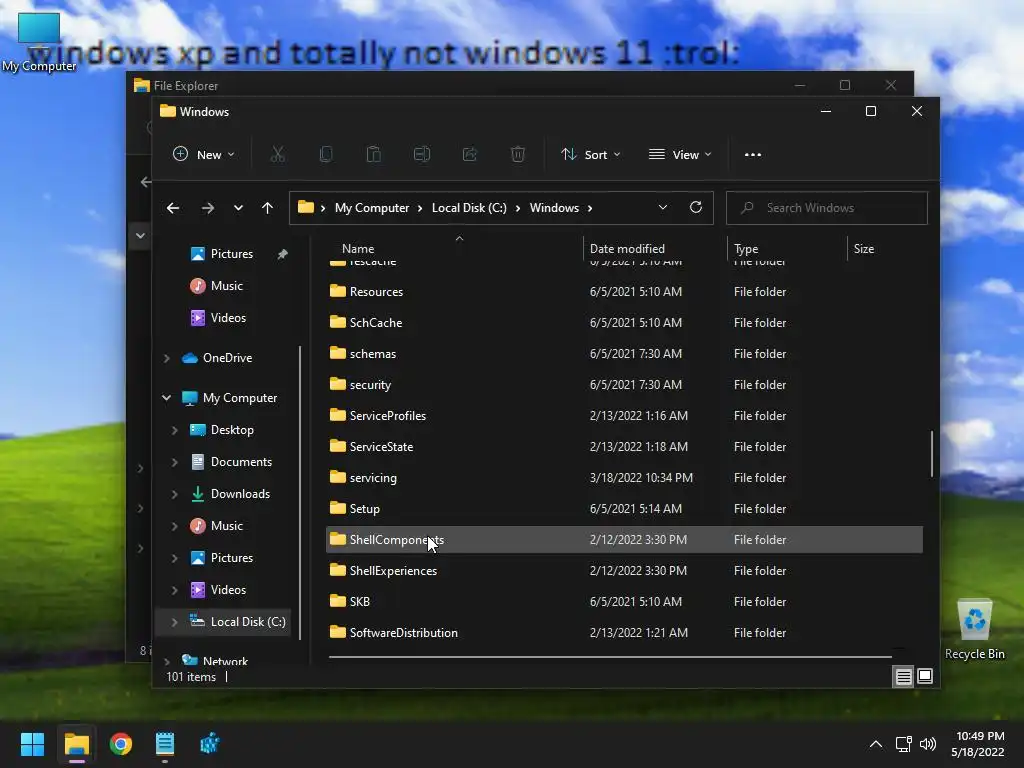Image resolution: width=1024 pixels, height=768 pixels.
Task: Launch Chrome from the taskbar
Action: pos(121,744)
